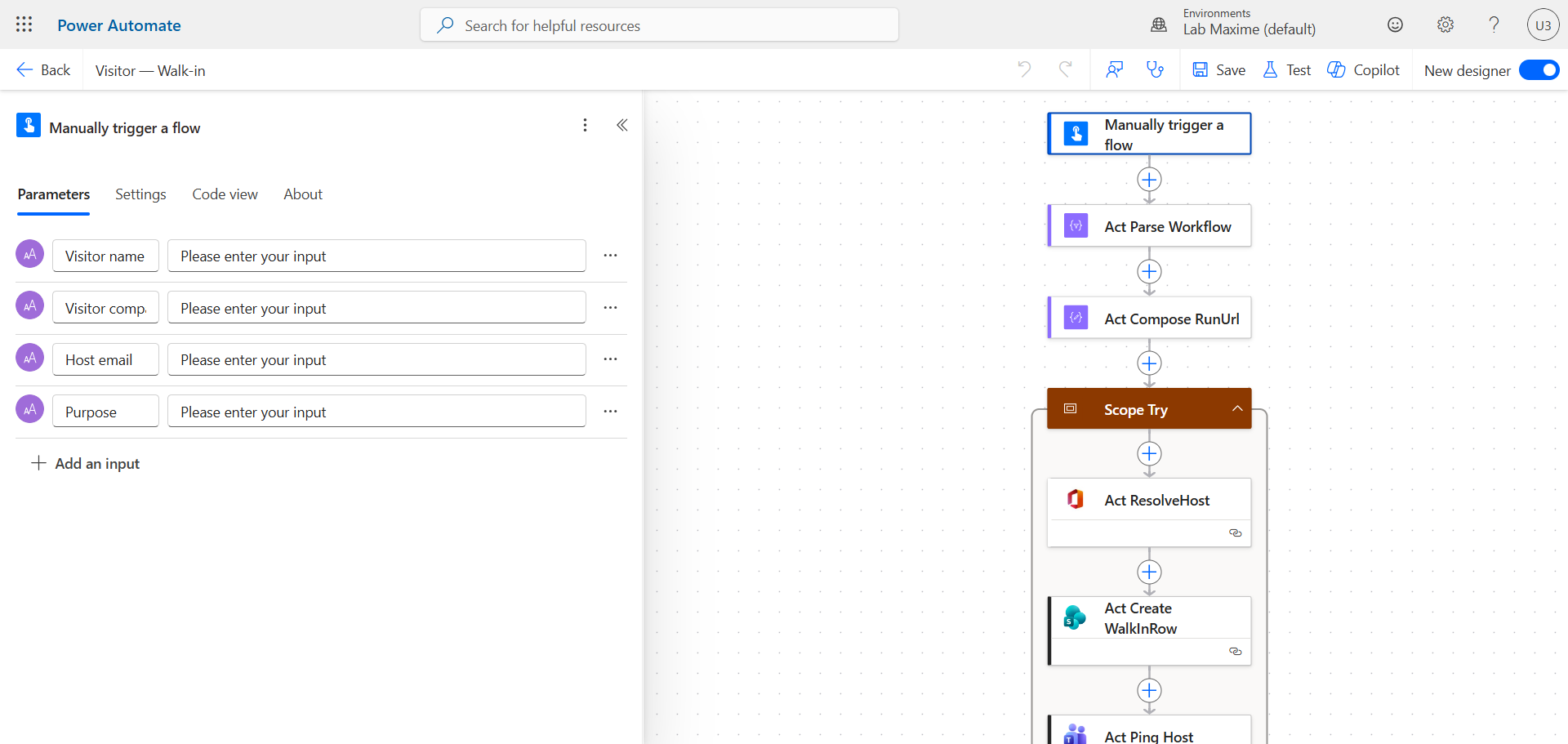Open more options for Host email input
Screen dimensions: 1568x744
coord(610,359)
